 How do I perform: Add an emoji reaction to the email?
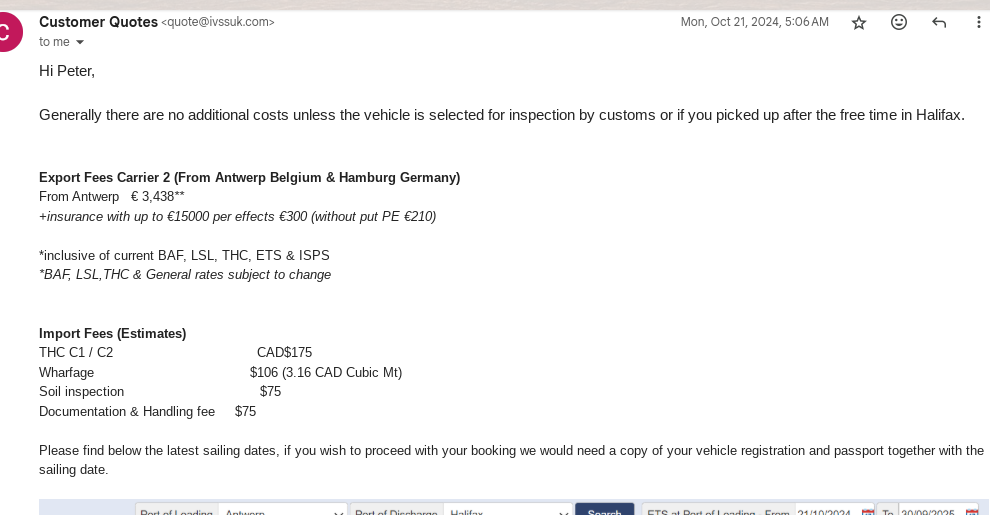[x=898, y=23]
